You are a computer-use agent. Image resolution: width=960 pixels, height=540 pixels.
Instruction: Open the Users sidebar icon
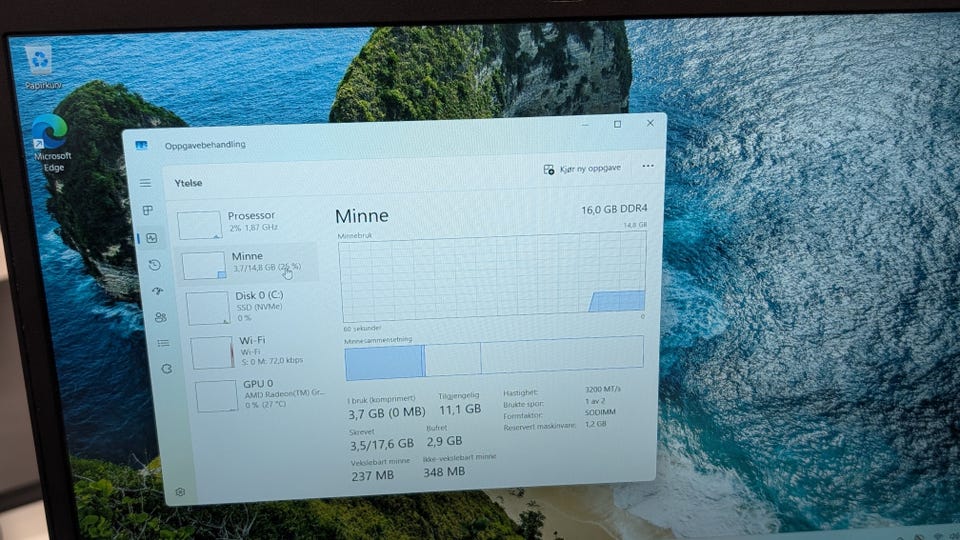pos(160,317)
